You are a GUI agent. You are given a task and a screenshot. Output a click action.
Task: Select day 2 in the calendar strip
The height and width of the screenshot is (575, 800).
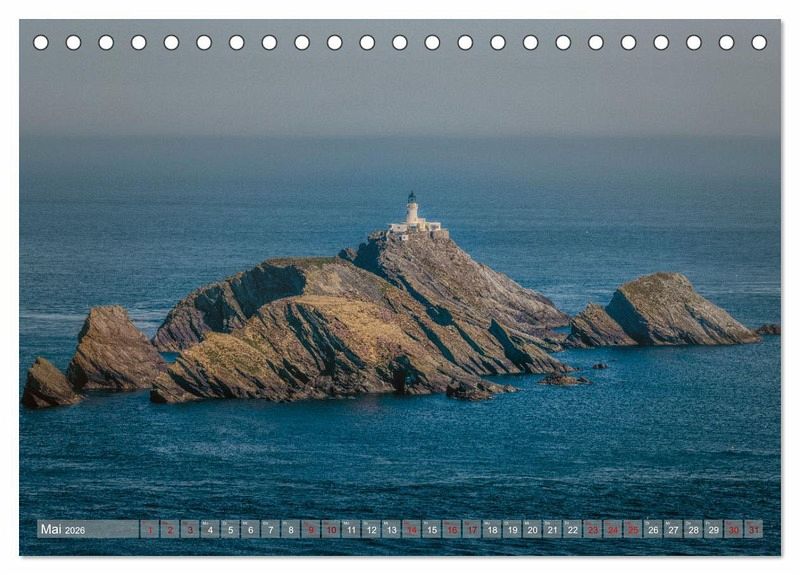170,529
